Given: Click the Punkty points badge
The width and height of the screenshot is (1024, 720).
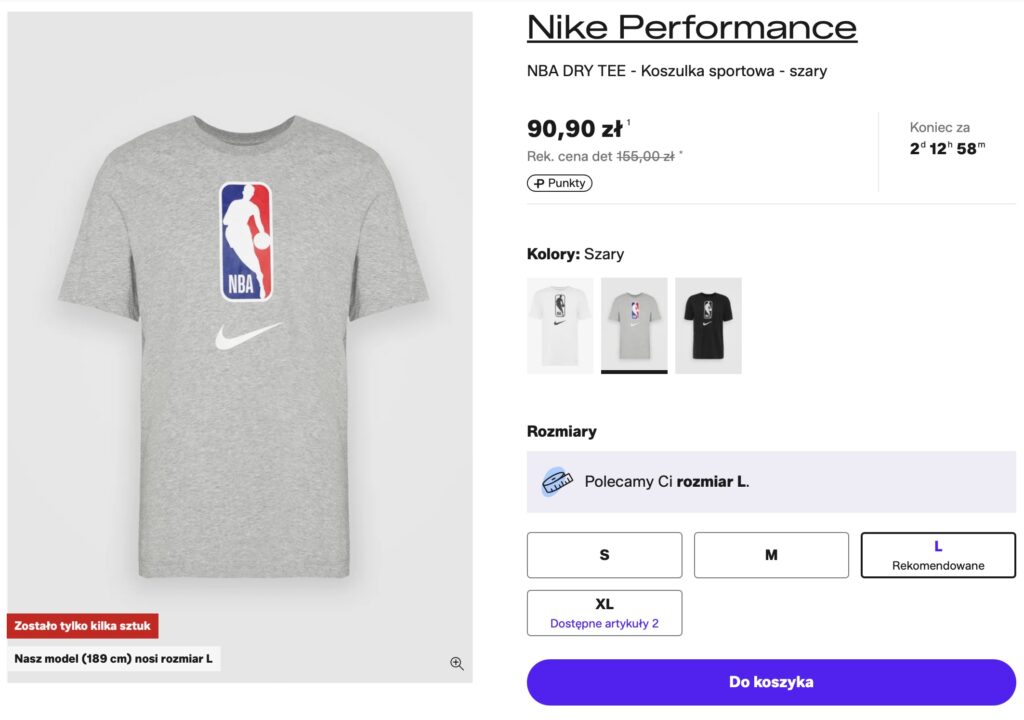Looking at the screenshot, I should [559, 183].
